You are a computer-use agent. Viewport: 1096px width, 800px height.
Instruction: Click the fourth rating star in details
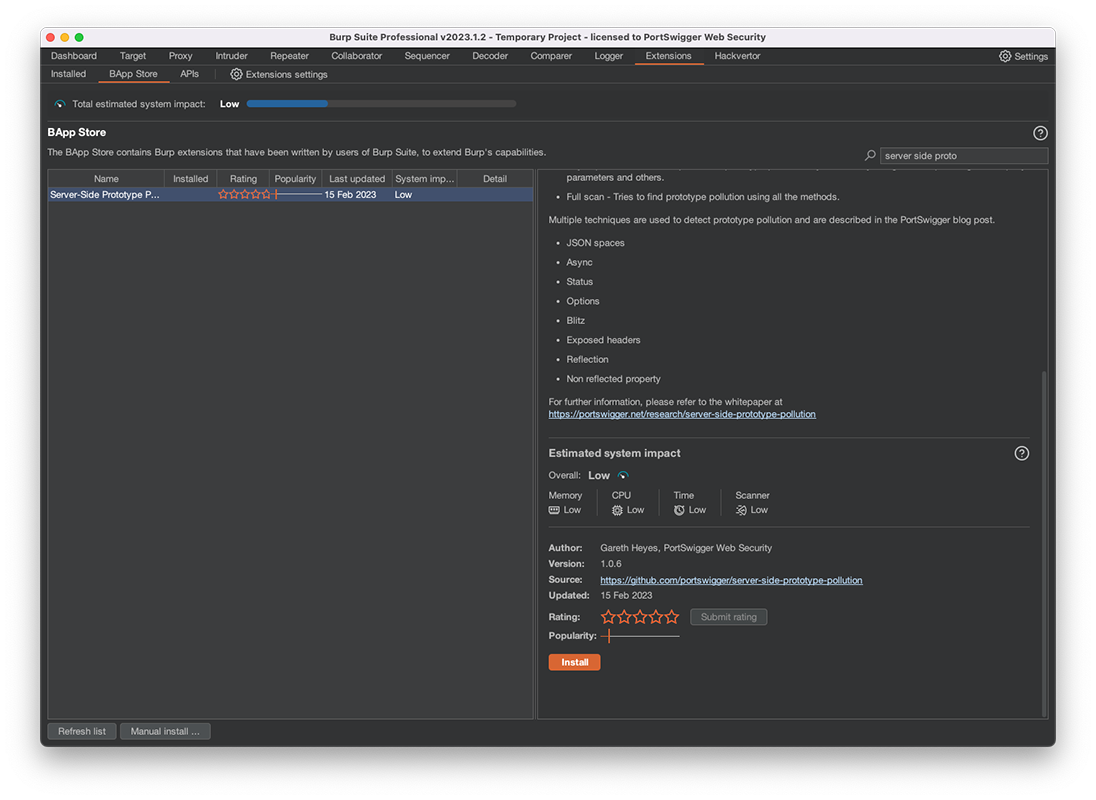coord(656,617)
